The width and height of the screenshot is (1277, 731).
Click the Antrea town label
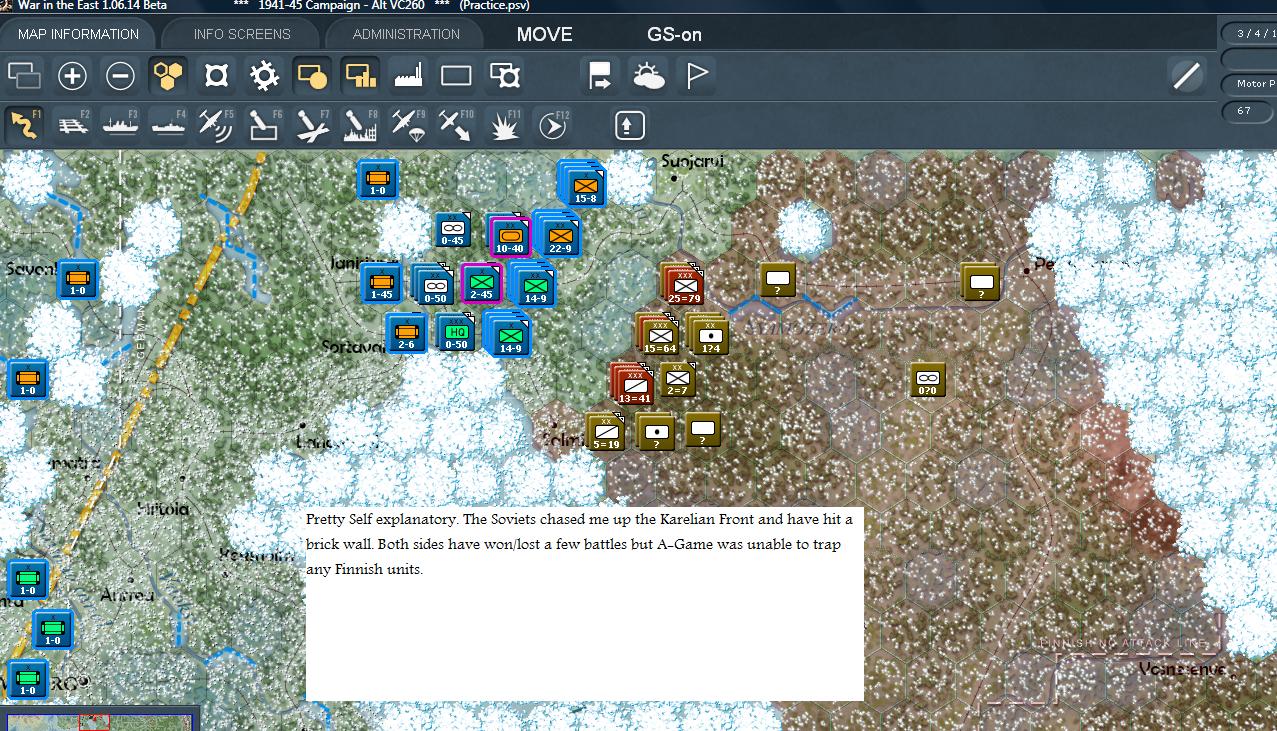click(x=126, y=596)
